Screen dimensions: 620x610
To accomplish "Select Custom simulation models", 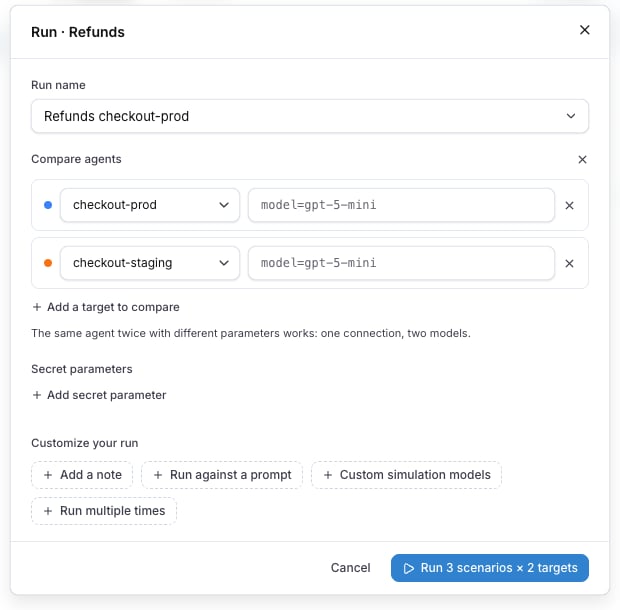I will pyautogui.click(x=406, y=475).
